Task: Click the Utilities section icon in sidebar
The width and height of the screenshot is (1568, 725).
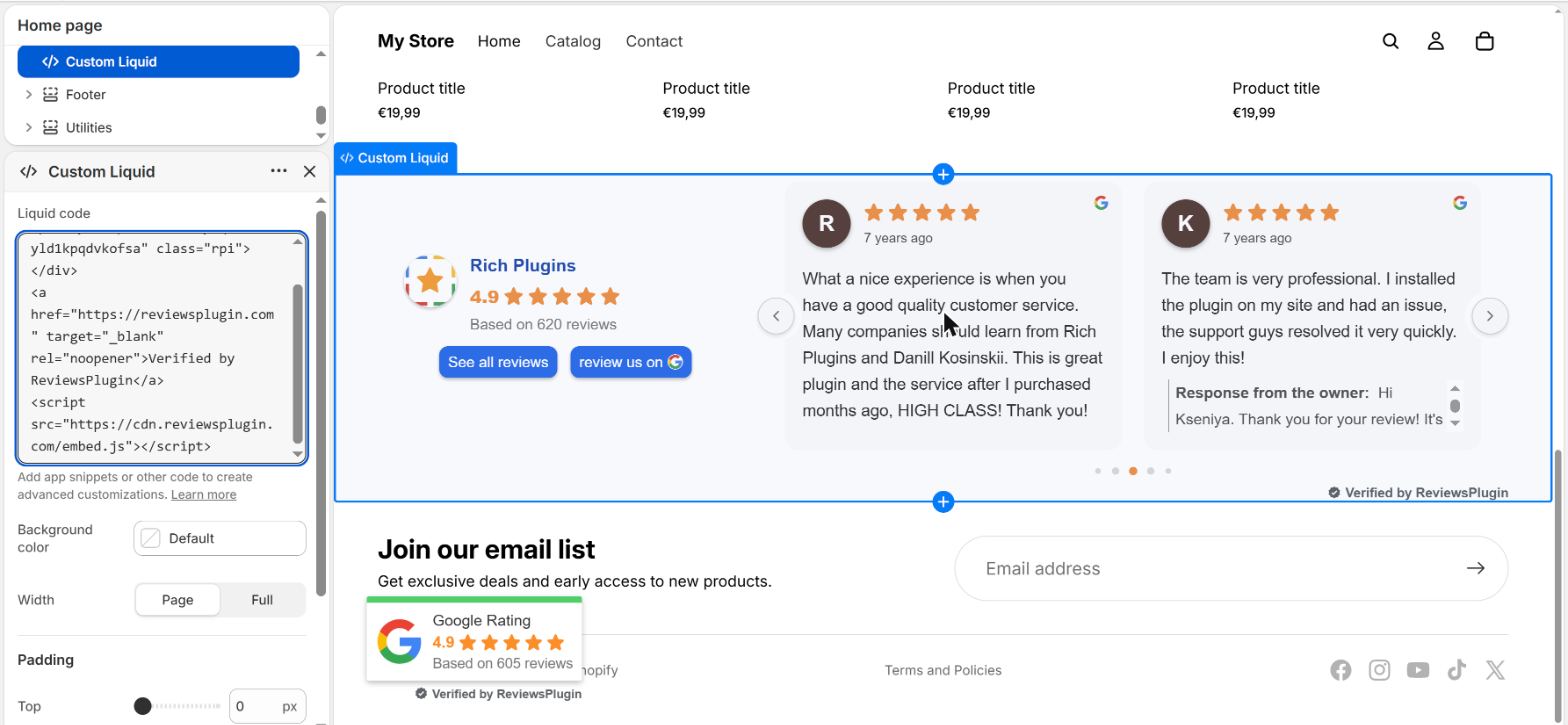Action: (x=50, y=127)
